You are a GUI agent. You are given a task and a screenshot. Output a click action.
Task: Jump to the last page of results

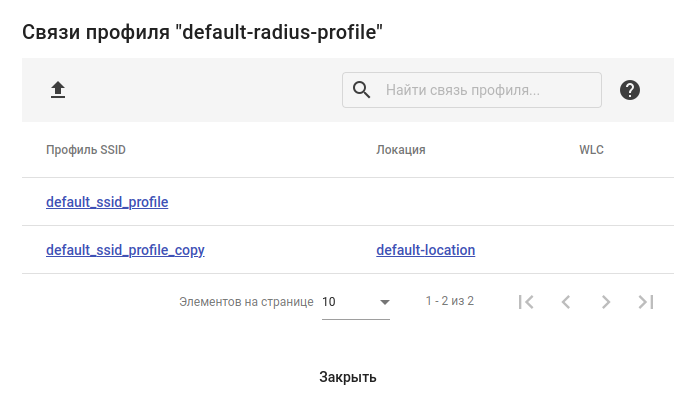pos(646,301)
